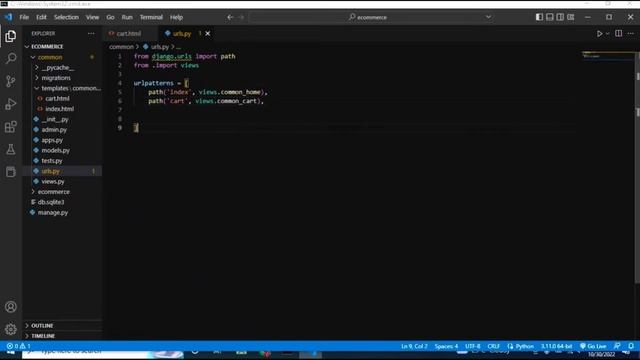This screenshot has height=360, width=640.
Task: Open the Terminal menu
Action: click(x=151, y=17)
